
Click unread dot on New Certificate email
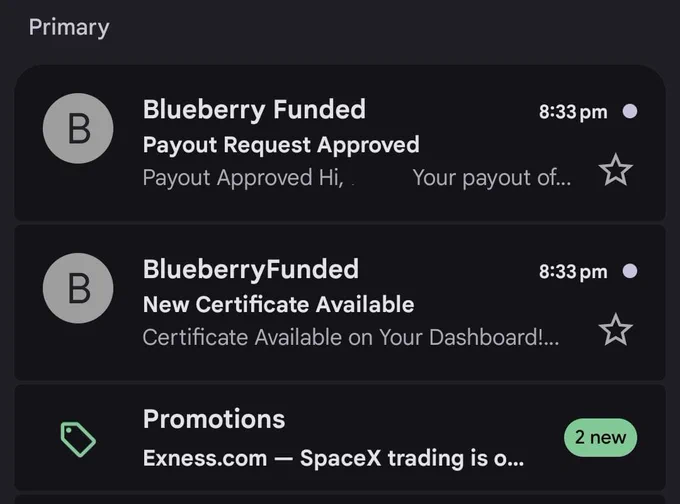tap(630, 271)
